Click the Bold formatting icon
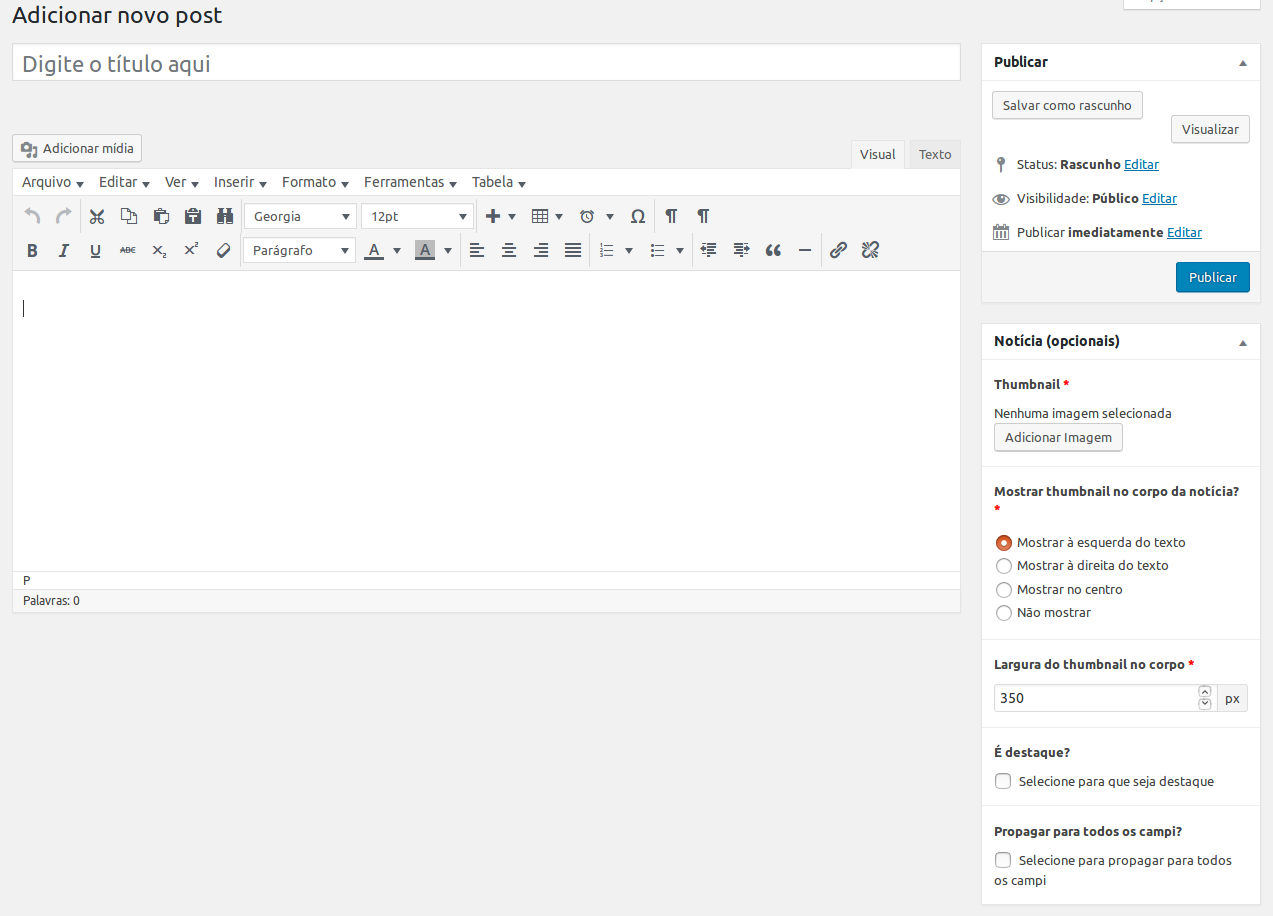This screenshot has width=1273, height=916. pyautogui.click(x=32, y=250)
